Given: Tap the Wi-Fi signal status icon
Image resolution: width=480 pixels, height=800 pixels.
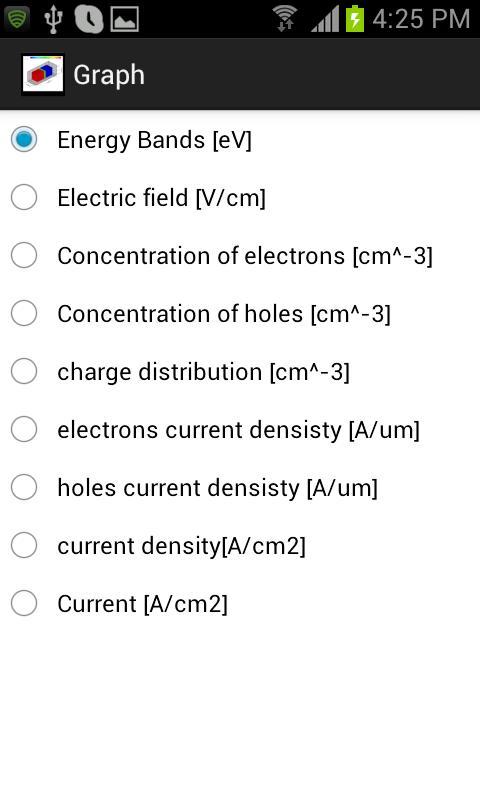Looking at the screenshot, I should click(x=285, y=19).
